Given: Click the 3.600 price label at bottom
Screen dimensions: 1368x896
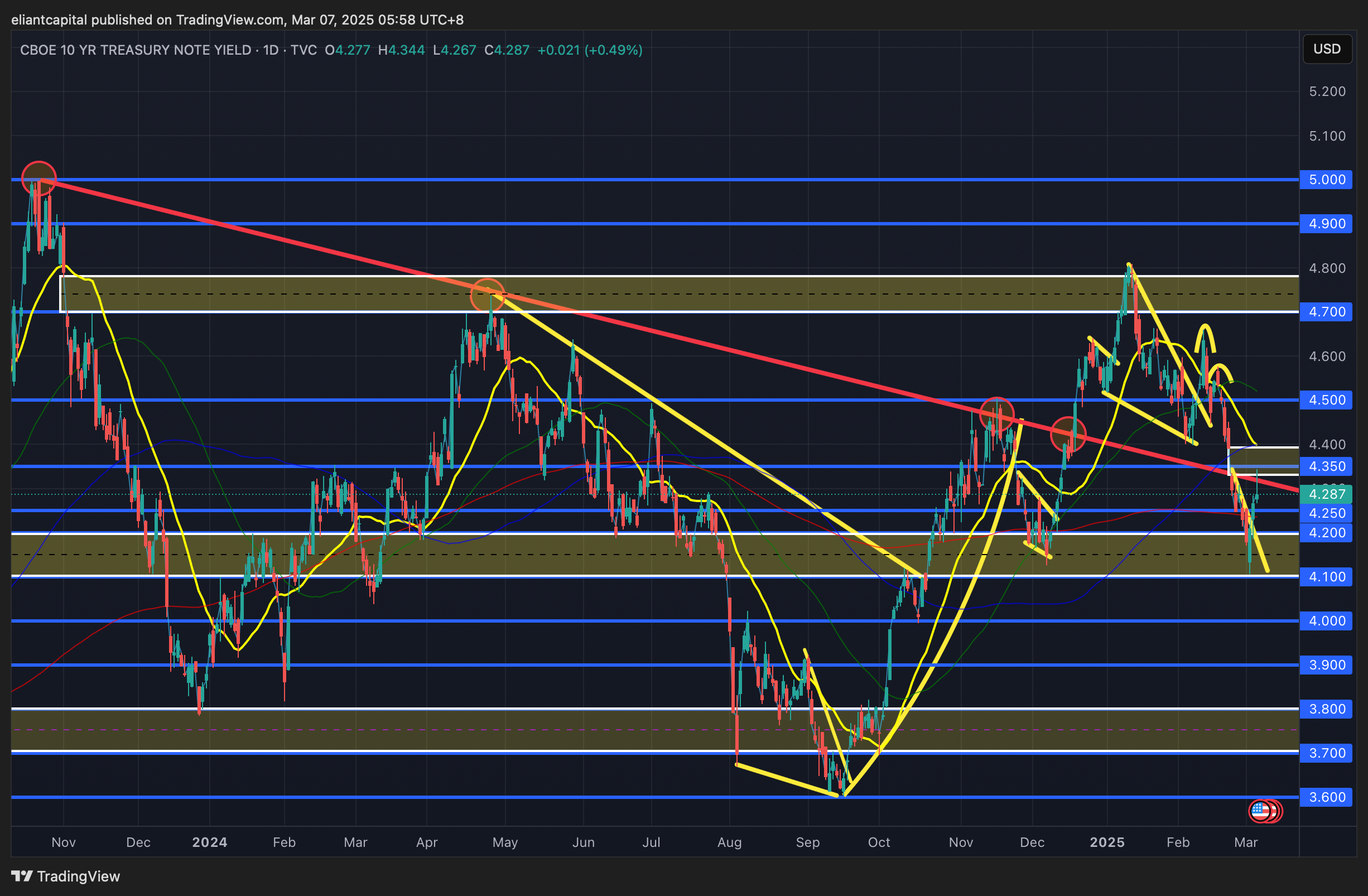Looking at the screenshot, I should tap(1327, 797).
